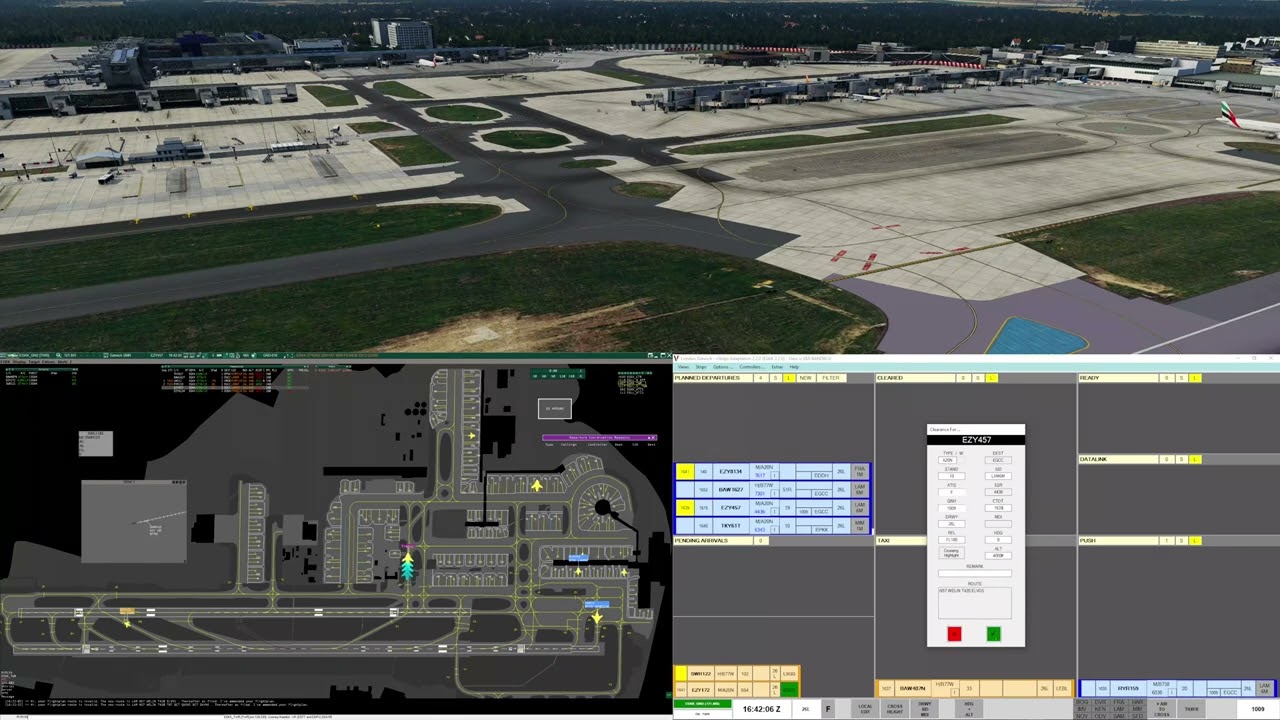
Task: Click + AIR TO CROSS button
Action: pyautogui.click(x=1161, y=708)
